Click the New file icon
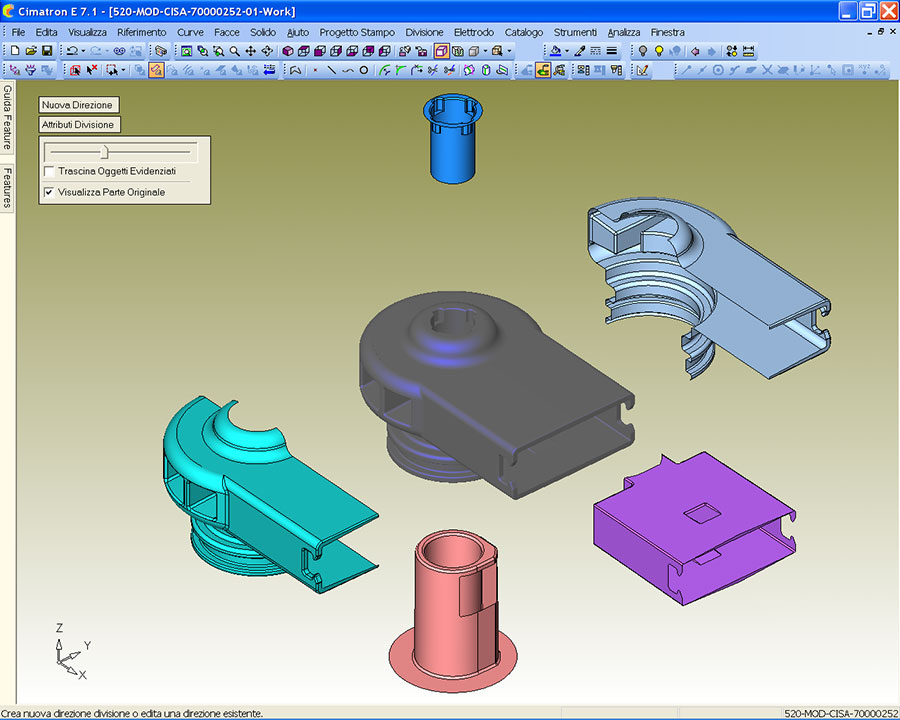This screenshot has width=900, height=720. point(15,50)
